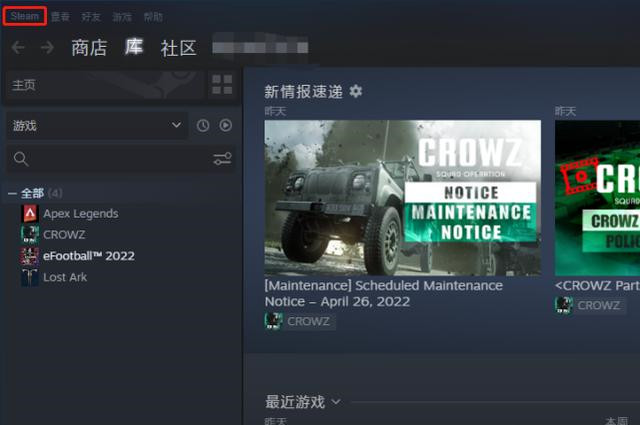Open the 游戏 menu in menu bar

(x=122, y=17)
